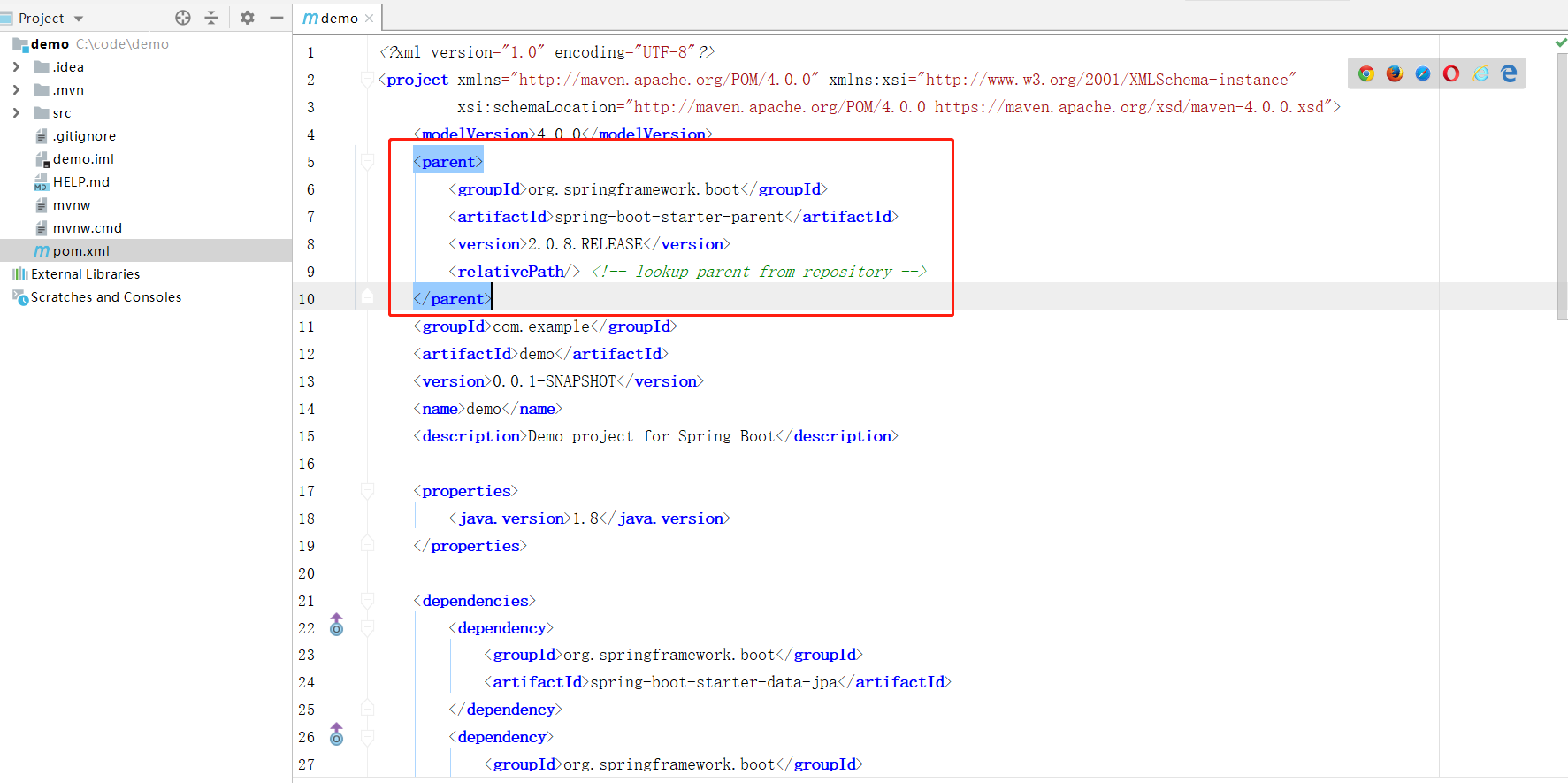Click the 'lookup parent from repository' comment
The image size is (1568, 783).
(x=759, y=272)
